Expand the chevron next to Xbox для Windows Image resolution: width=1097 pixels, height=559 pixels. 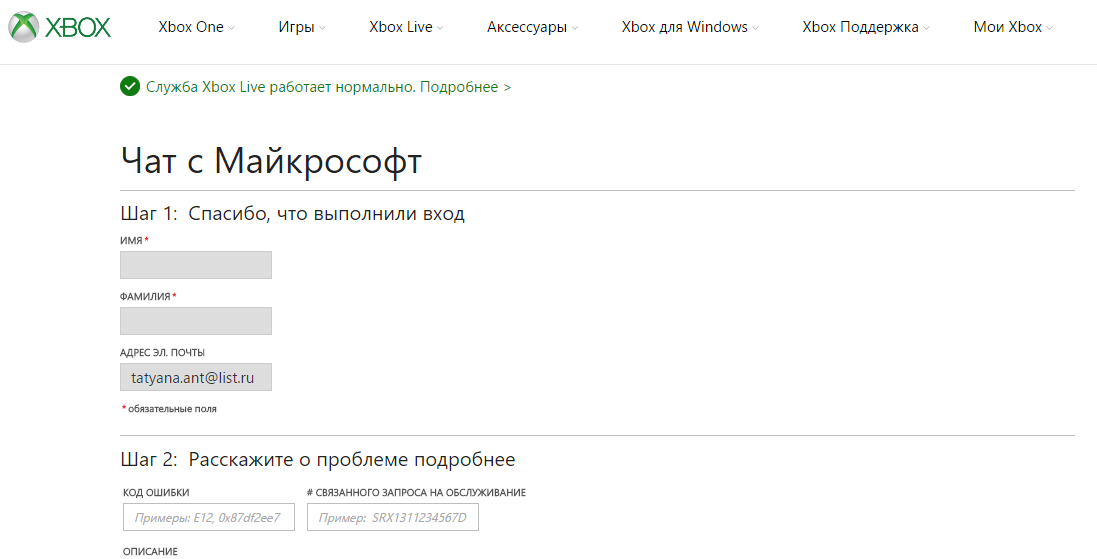point(756,28)
